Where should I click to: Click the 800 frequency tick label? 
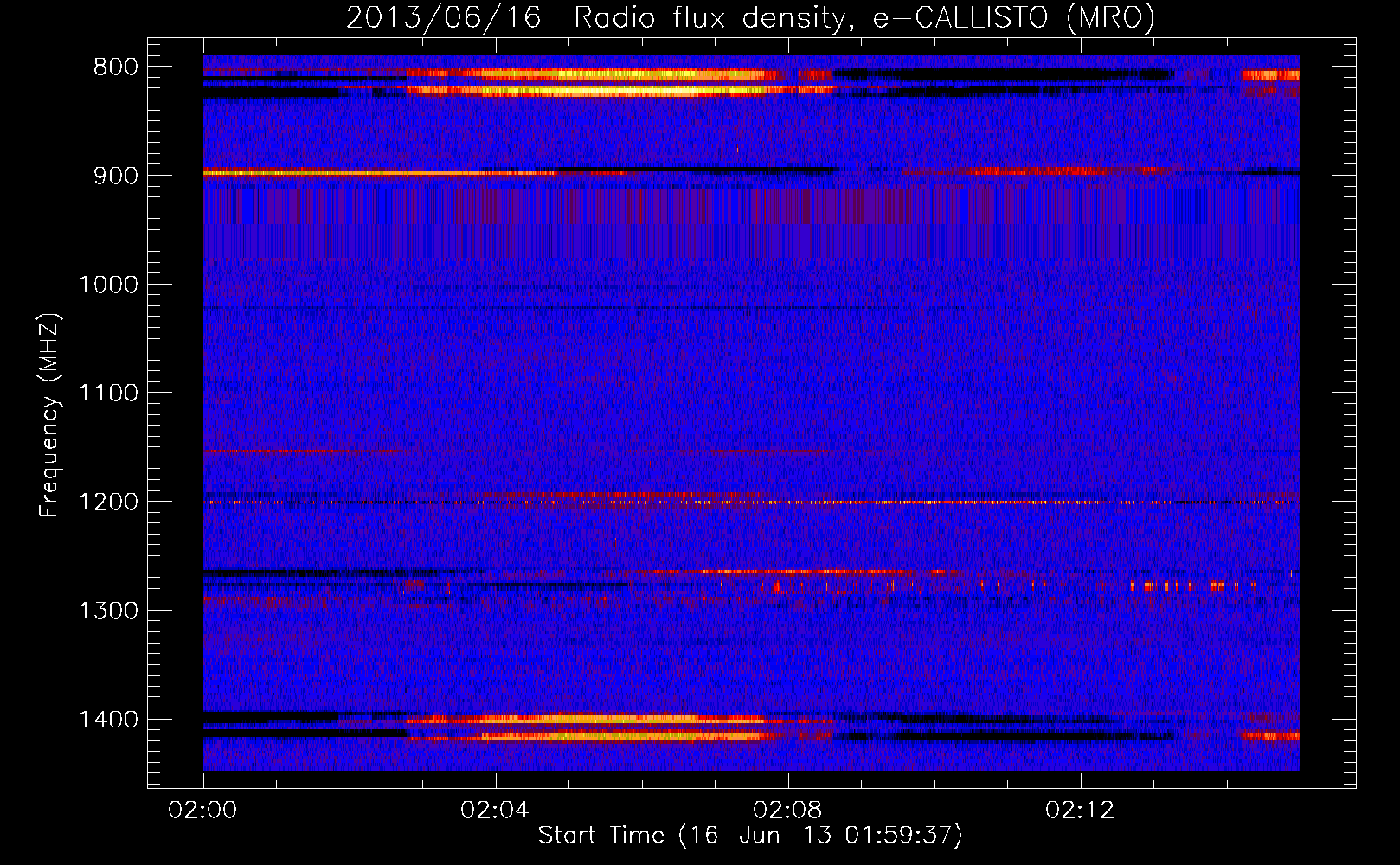pos(116,67)
